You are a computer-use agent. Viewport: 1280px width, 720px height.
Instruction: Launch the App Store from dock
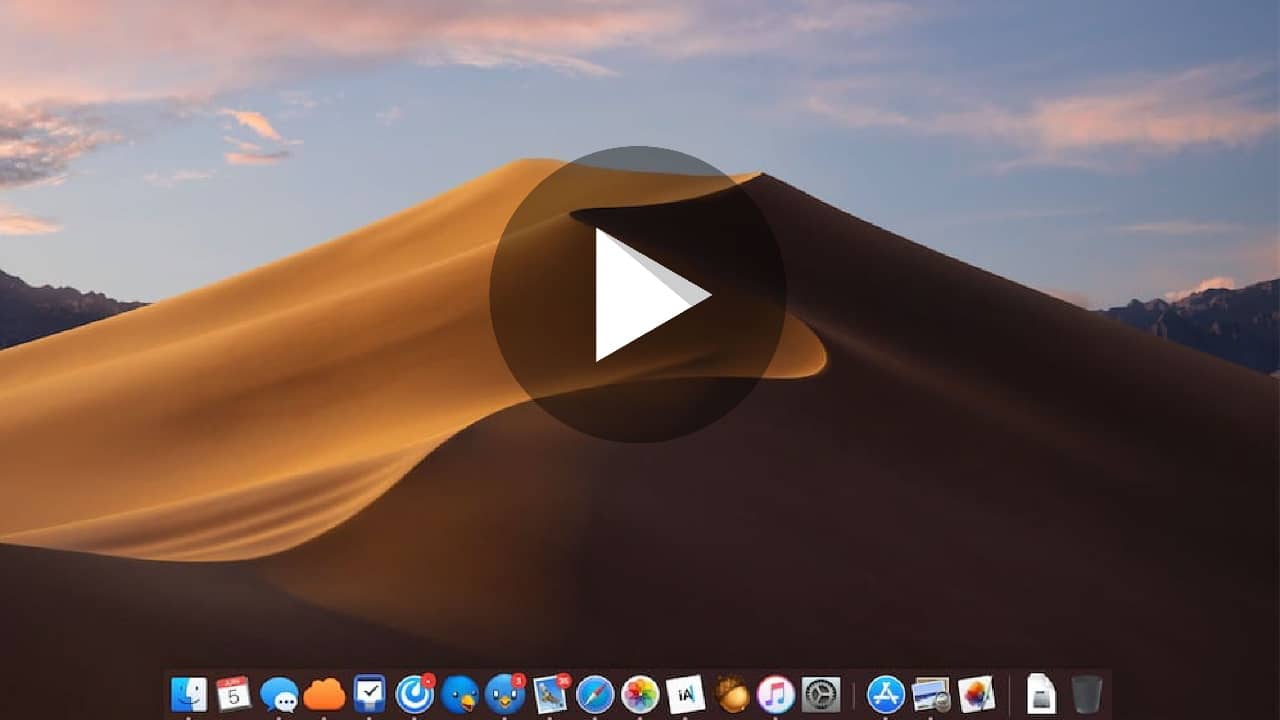pyautogui.click(x=886, y=694)
